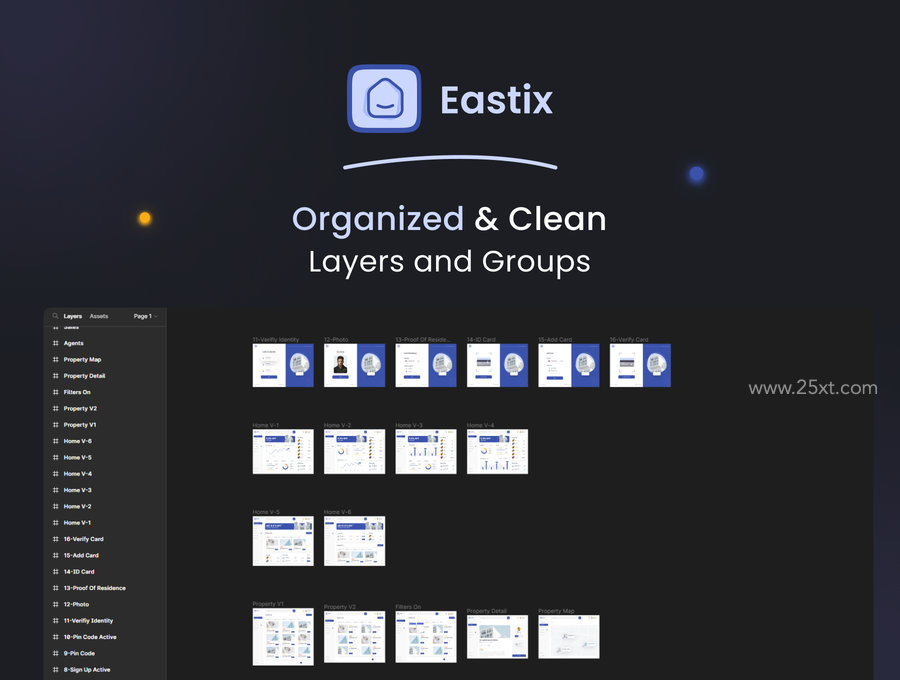Click the frame icon beside 15-Add Card layer
This screenshot has width=900, height=680.
click(x=56, y=555)
